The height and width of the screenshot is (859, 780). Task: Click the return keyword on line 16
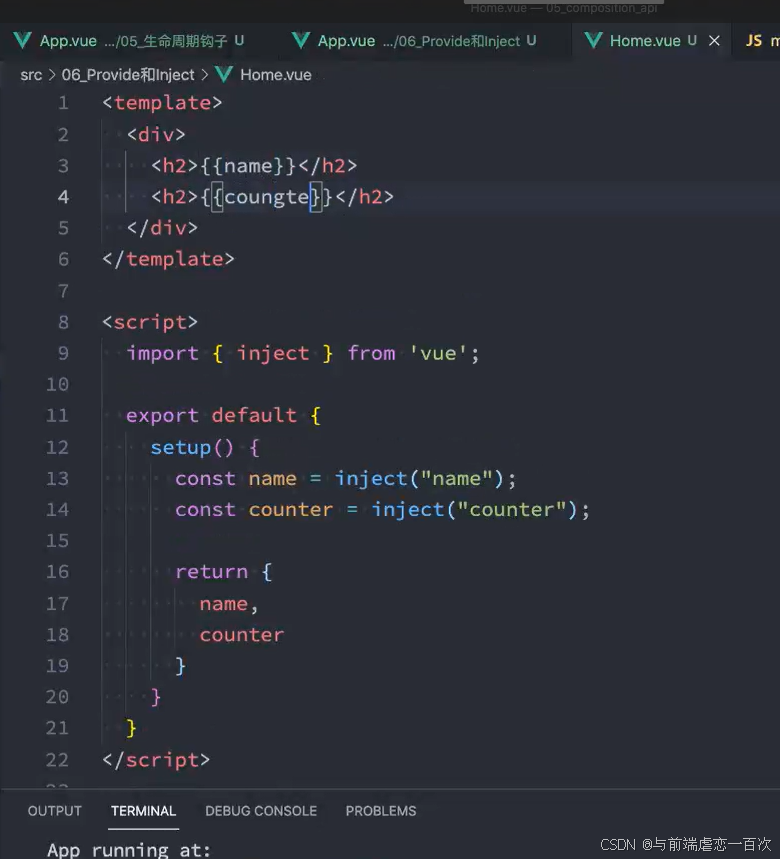coord(211,572)
